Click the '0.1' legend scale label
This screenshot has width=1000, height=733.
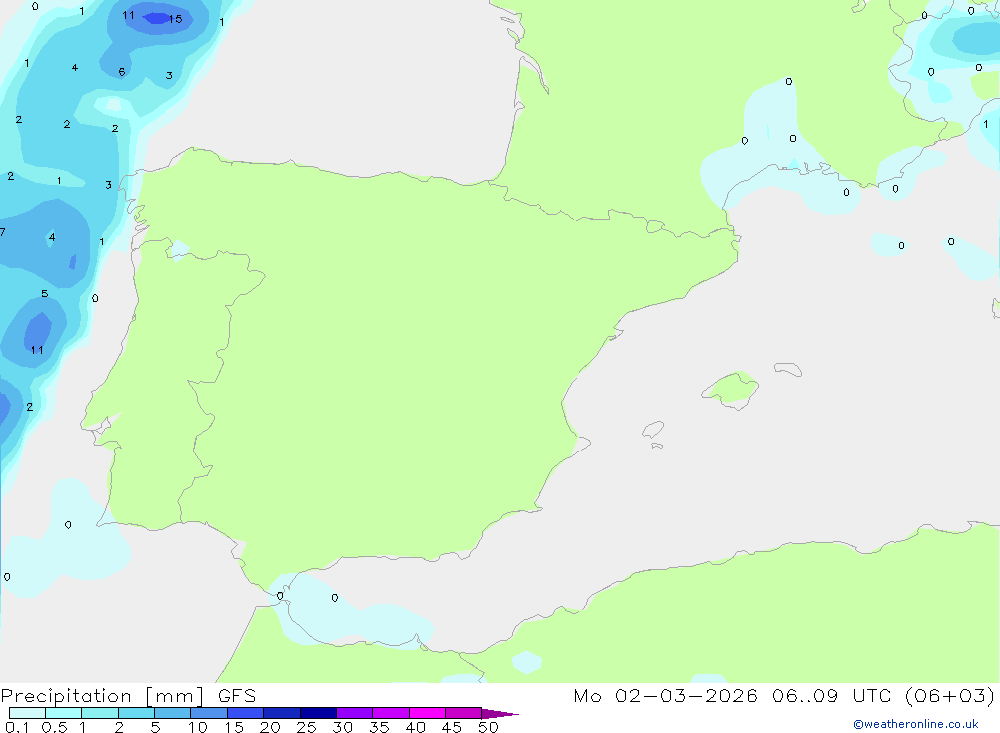tap(17, 727)
